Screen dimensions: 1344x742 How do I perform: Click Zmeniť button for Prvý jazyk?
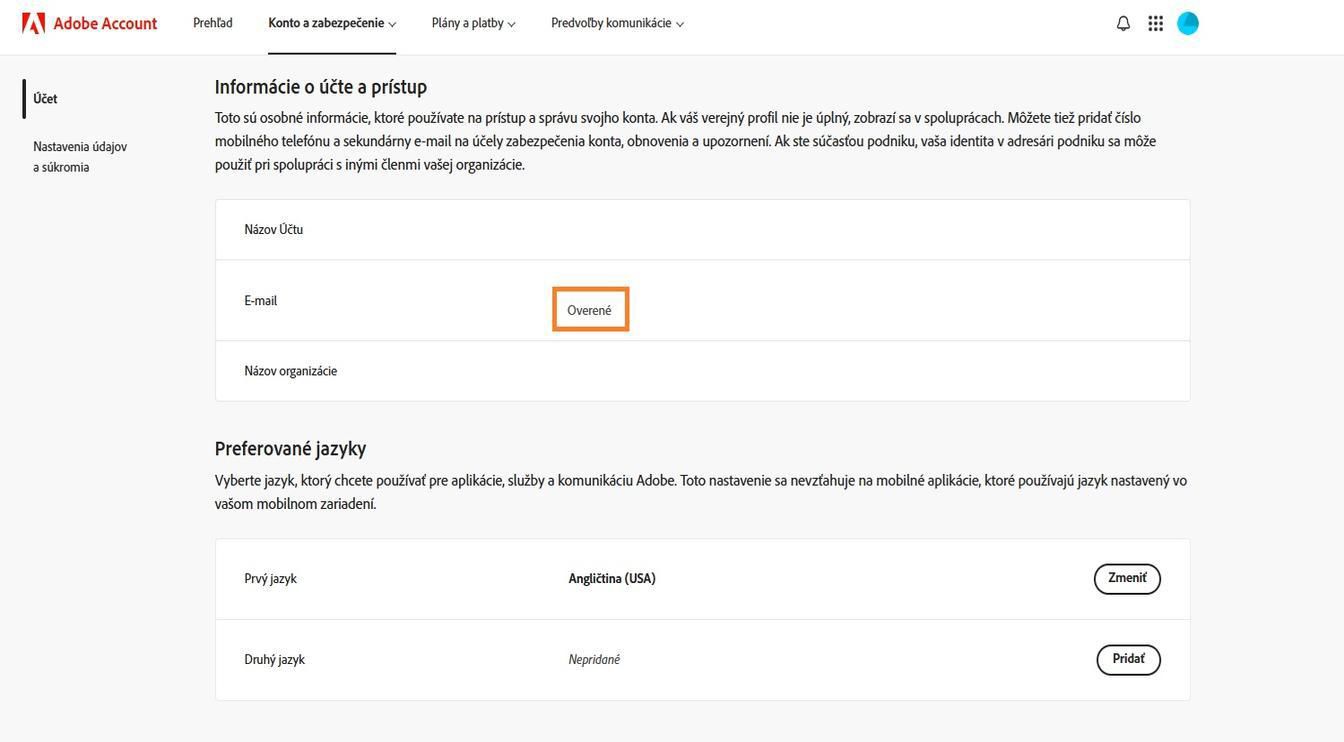tap(1127, 579)
